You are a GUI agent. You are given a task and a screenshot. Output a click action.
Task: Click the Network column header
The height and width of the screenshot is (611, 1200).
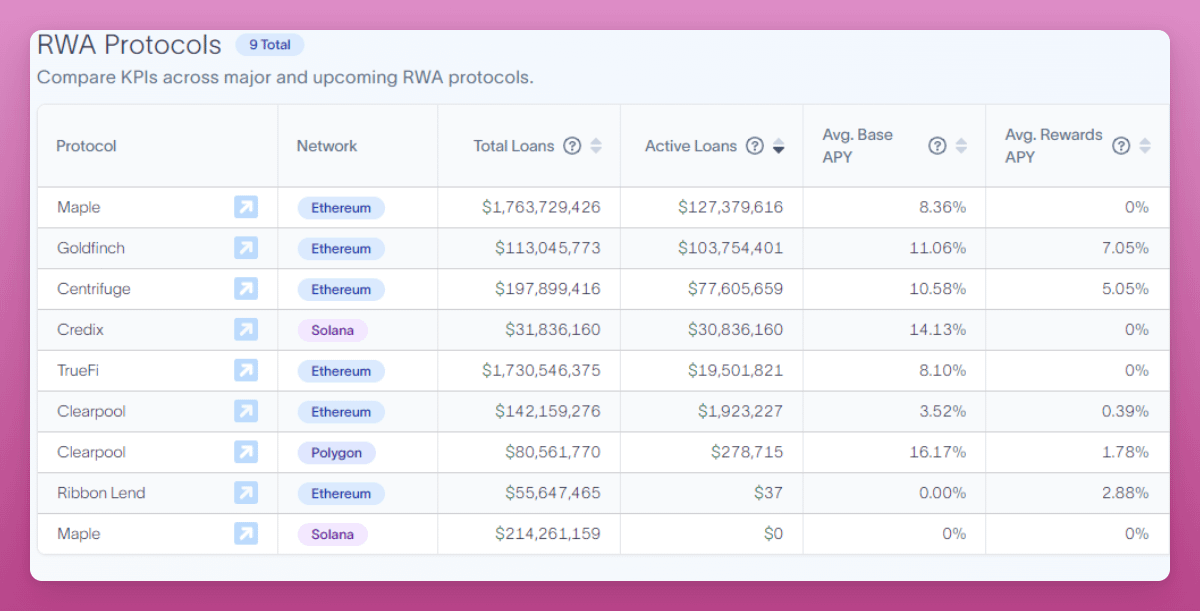[326, 146]
